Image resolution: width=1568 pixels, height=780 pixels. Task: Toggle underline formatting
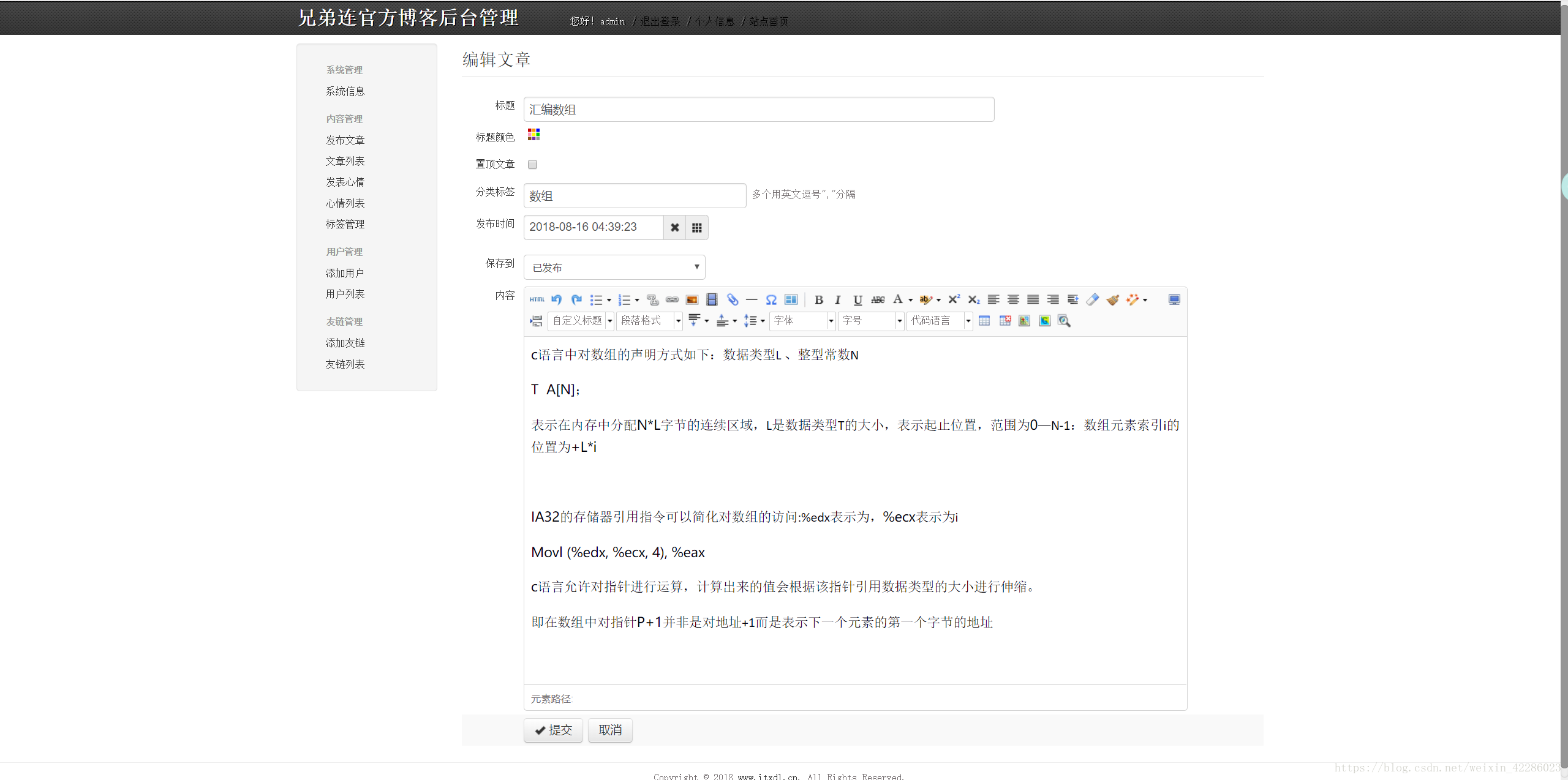[x=858, y=299]
